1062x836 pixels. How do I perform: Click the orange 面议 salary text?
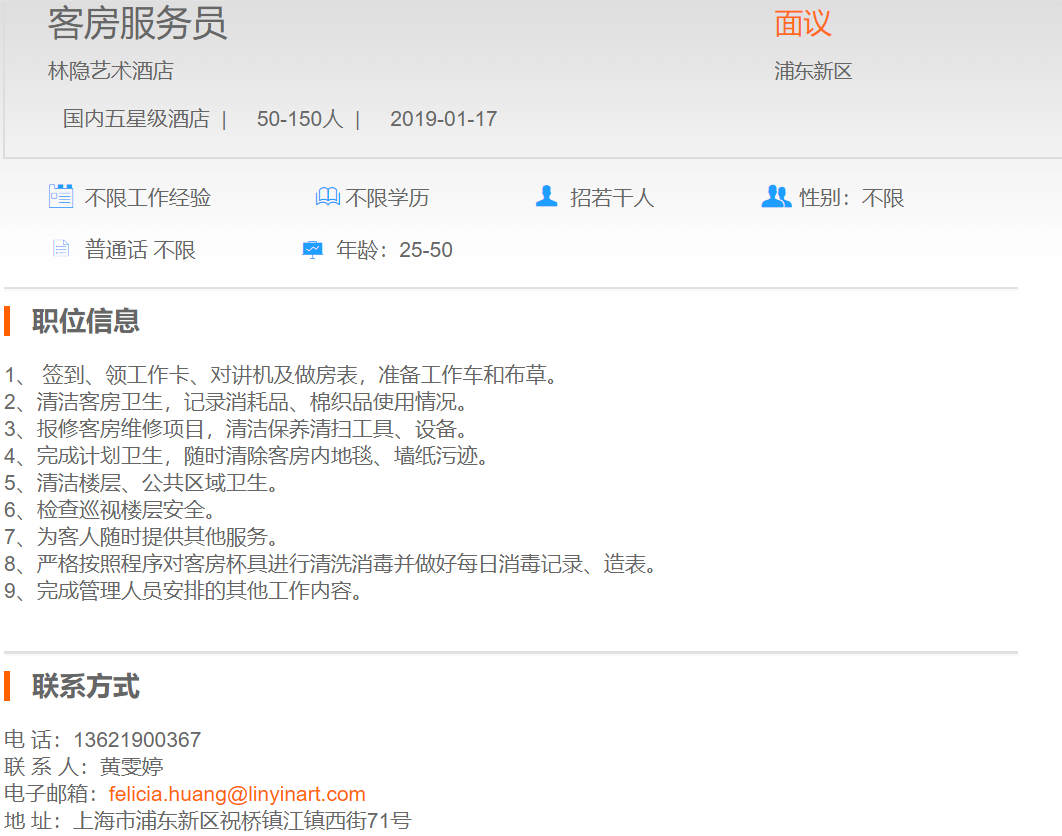point(803,24)
